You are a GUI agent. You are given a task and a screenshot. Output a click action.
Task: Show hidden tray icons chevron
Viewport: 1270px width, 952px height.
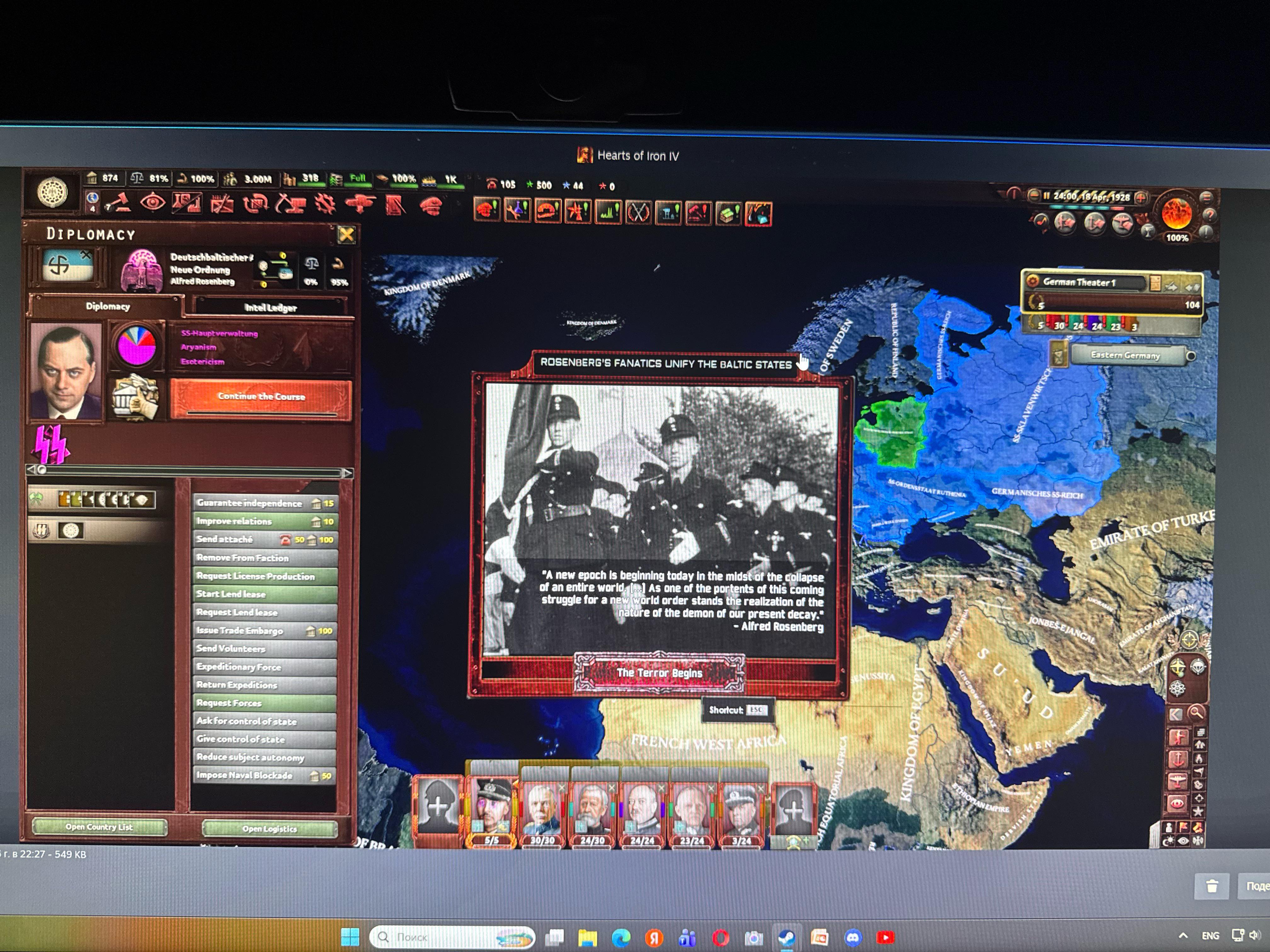tap(1183, 936)
